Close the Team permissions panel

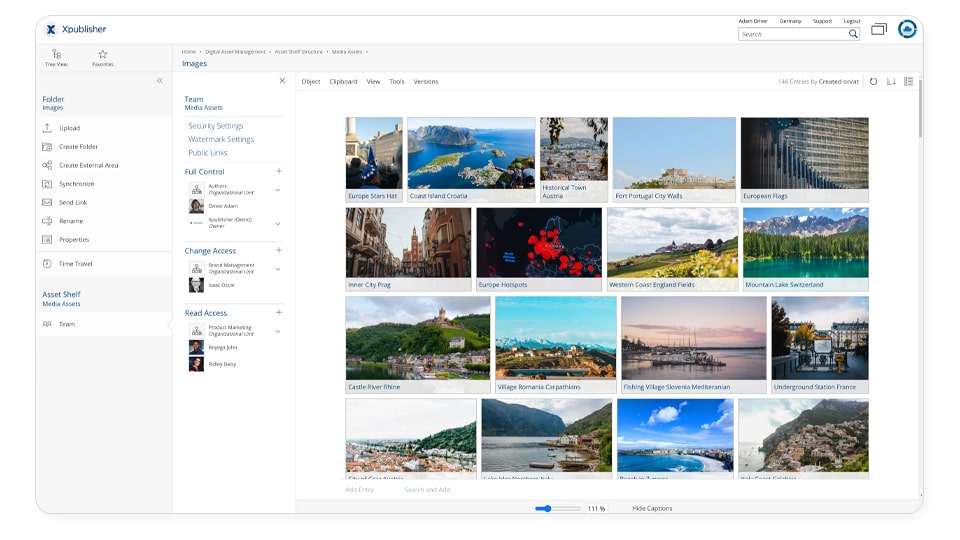(x=282, y=81)
